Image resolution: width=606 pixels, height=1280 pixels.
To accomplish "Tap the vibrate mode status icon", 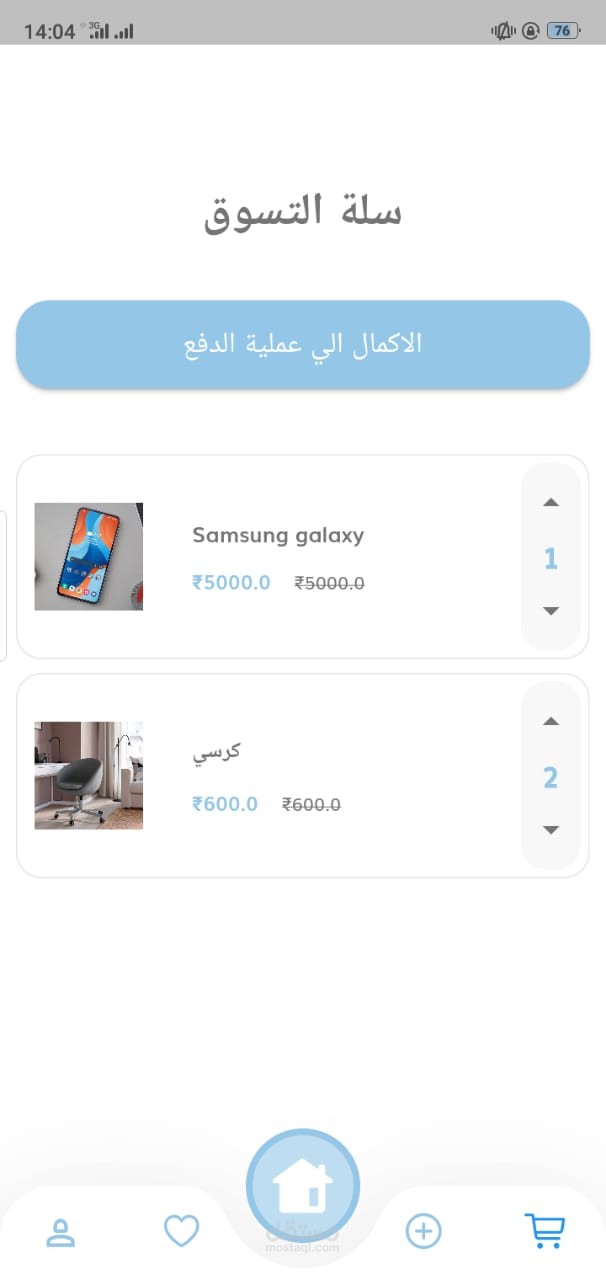I will click(503, 31).
